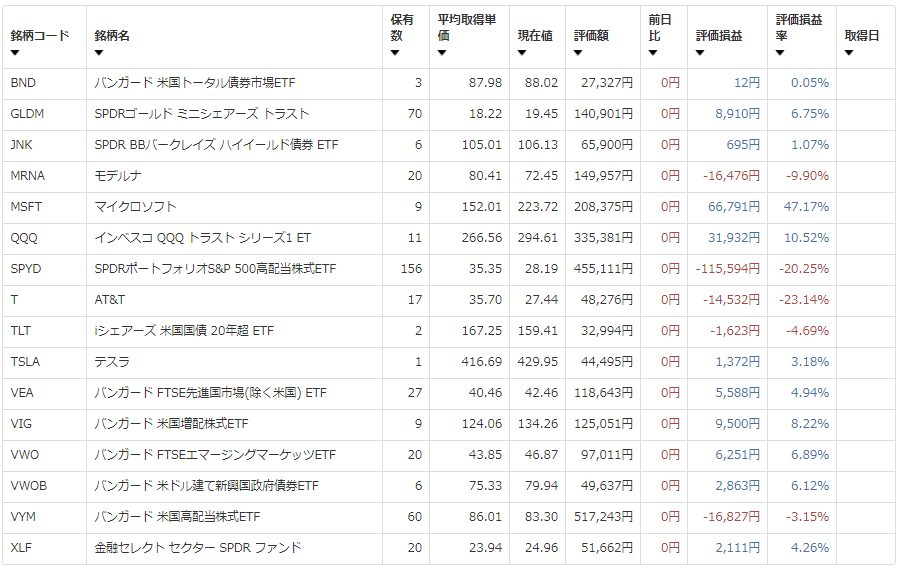This screenshot has width=901, height=569.
Task: Click the valuation 517,243円
Action: [x=603, y=518]
